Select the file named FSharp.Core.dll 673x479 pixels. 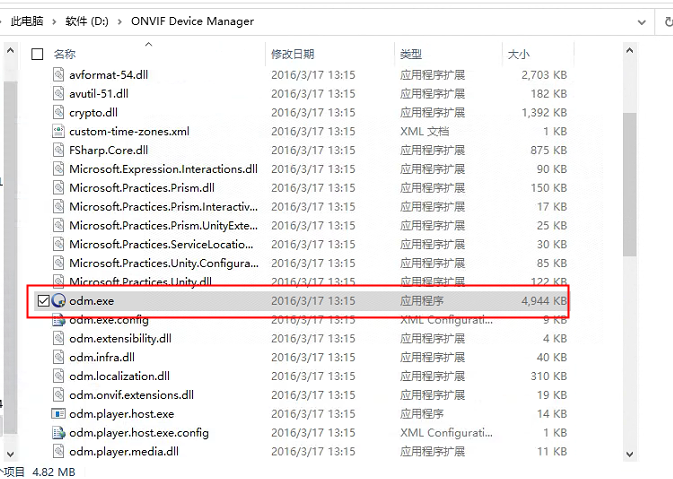(x=109, y=150)
